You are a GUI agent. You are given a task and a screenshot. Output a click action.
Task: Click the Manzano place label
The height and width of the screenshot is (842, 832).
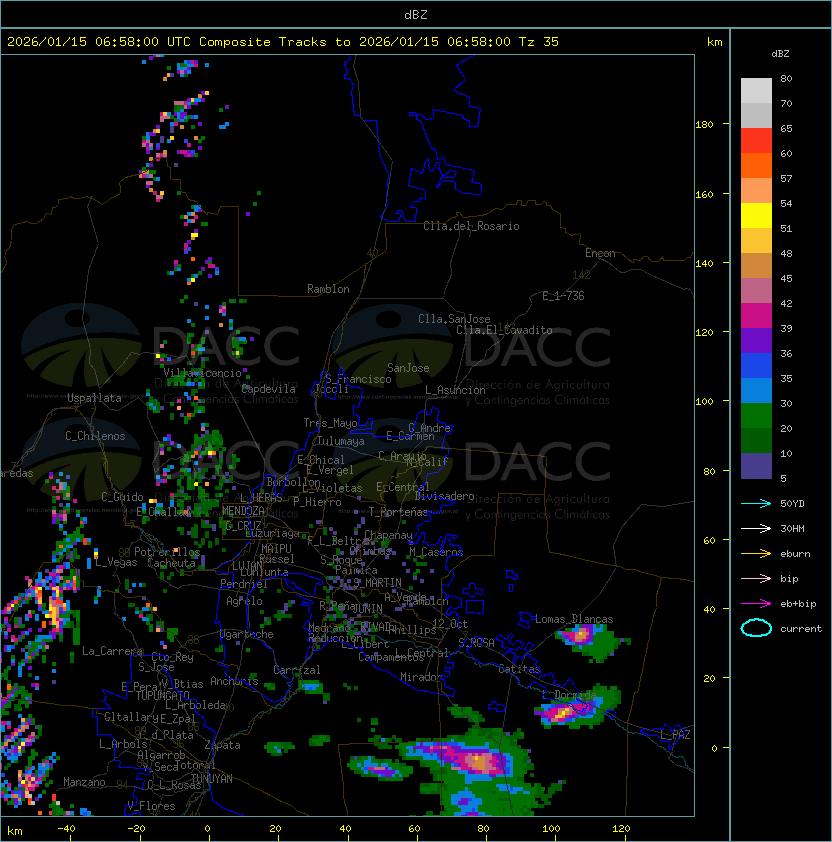click(x=84, y=782)
